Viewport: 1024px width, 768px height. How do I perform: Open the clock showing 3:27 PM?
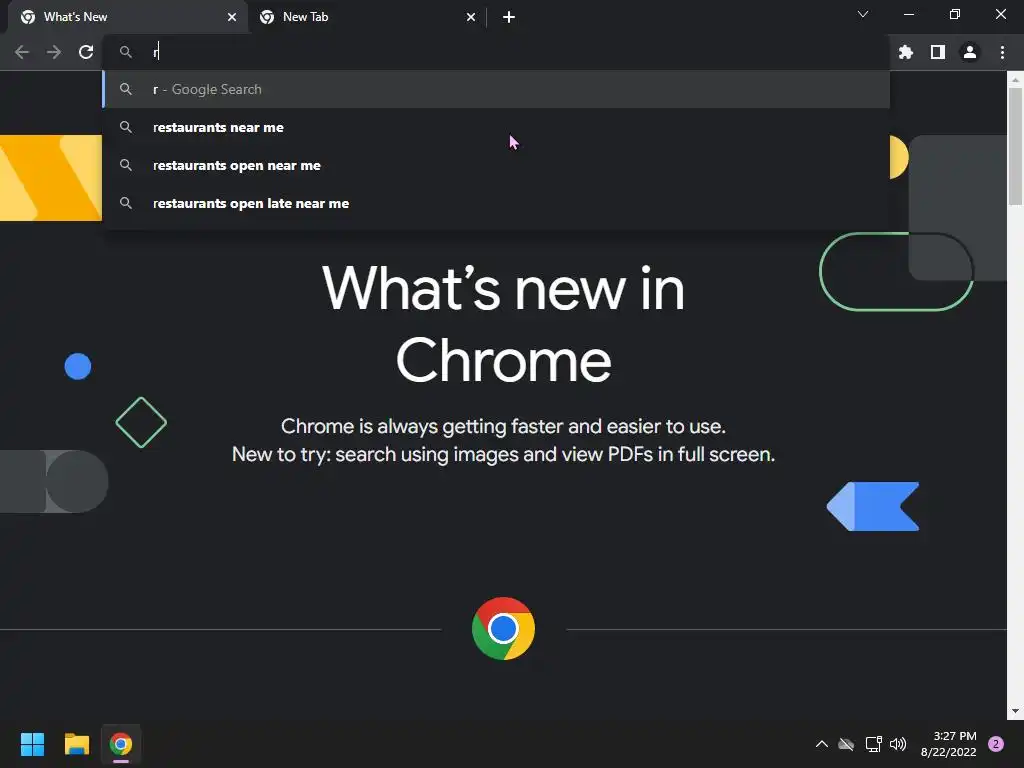pyautogui.click(x=948, y=744)
